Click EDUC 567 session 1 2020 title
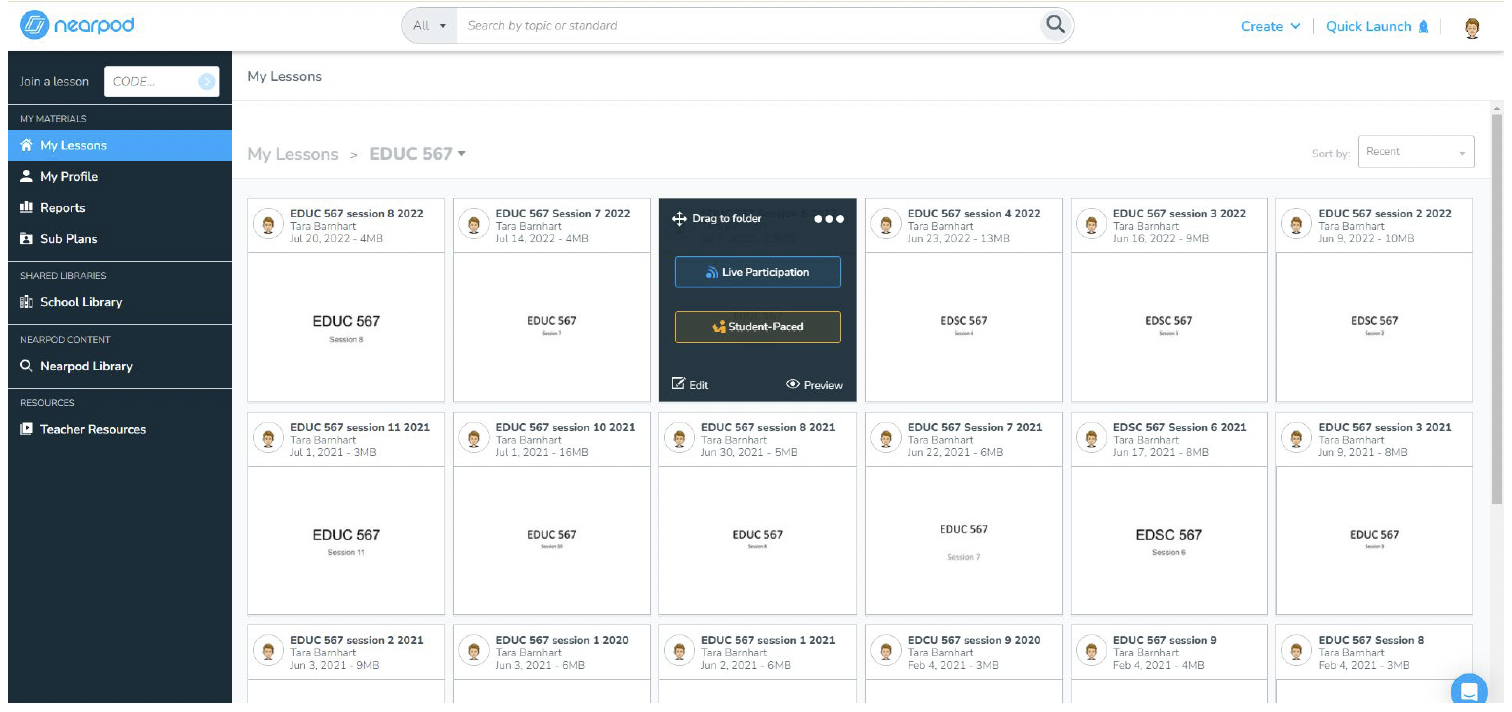Screen dimensions: 1512x712 [562, 640]
